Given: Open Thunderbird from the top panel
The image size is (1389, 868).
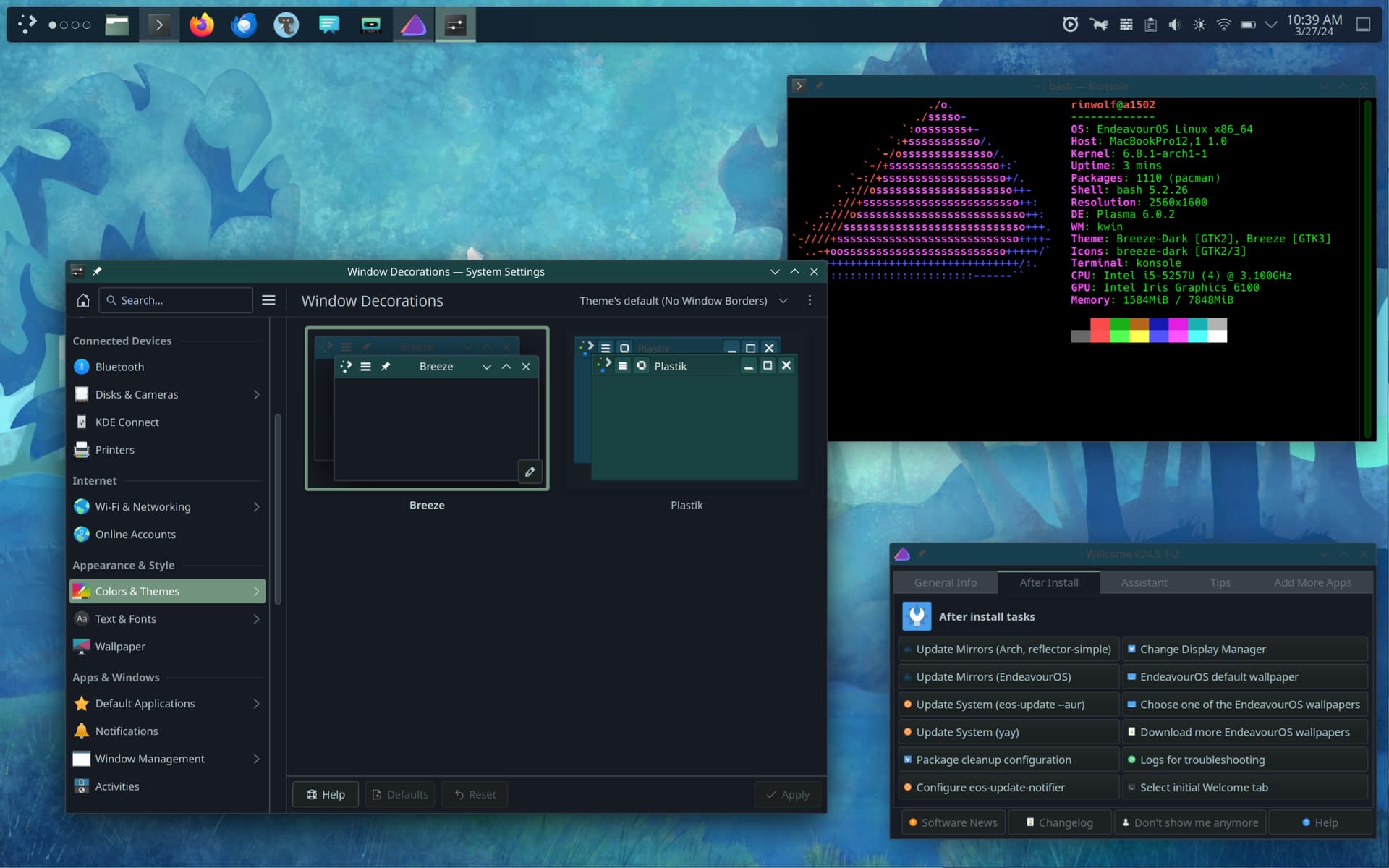Looking at the screenshot, I should click(x=244, y=25).
